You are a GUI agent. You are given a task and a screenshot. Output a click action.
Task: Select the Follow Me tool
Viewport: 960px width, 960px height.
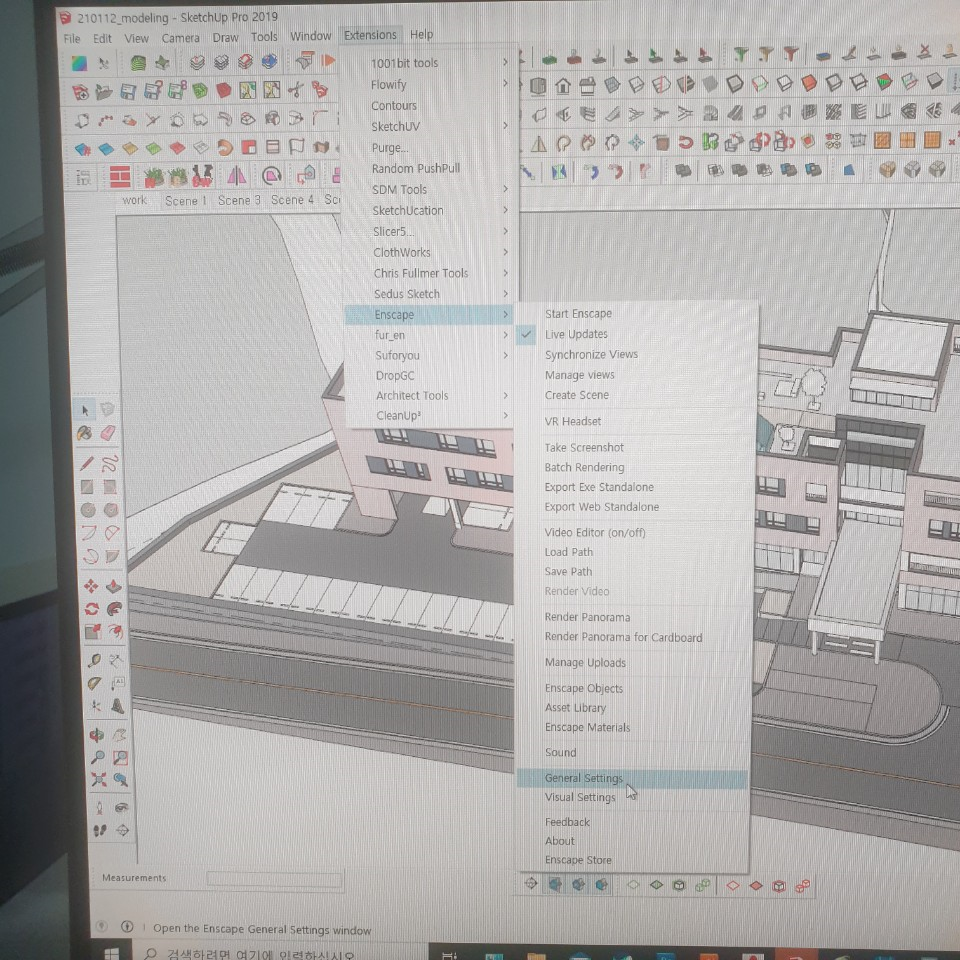pyautogui.click(x=114, y=609)
